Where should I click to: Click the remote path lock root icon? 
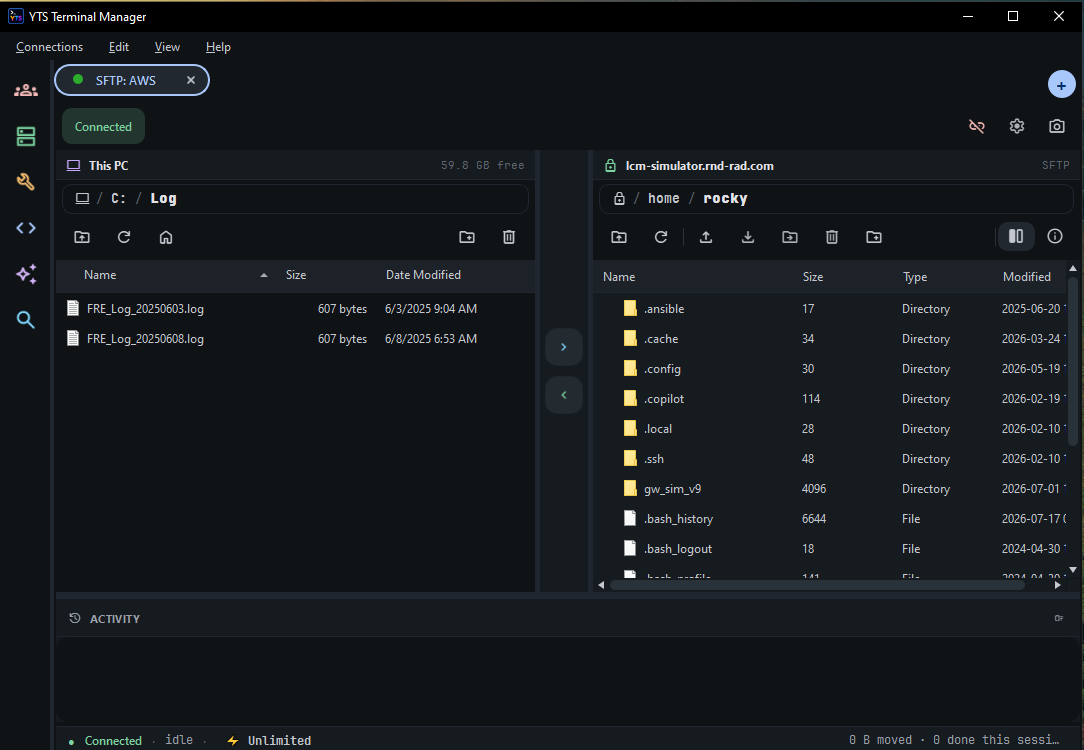click(x=619, y=198)
